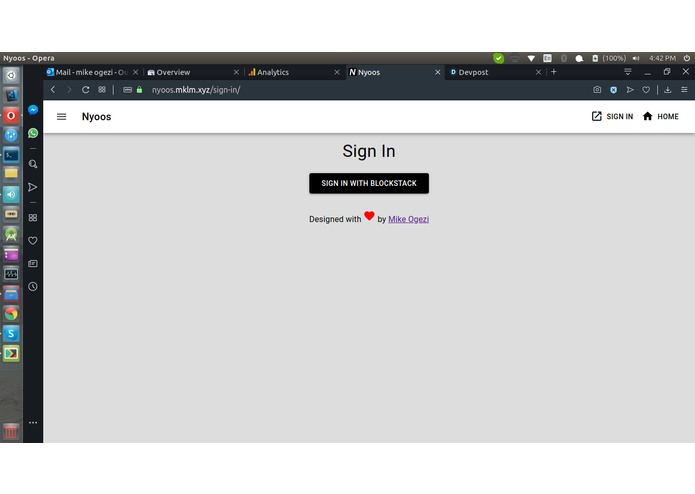Take a snapshot with camera icon
Image resolution: width=695 pixels, height=494 pixels.
coord(597,90)
